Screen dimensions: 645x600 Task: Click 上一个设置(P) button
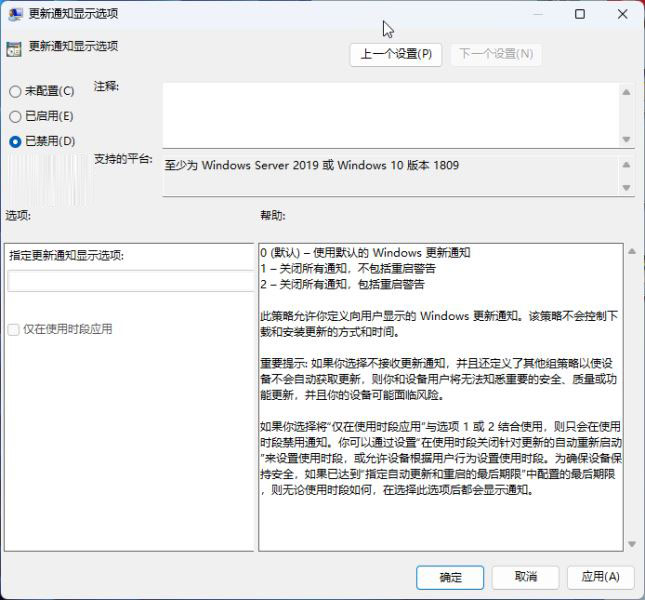(396, 54)
